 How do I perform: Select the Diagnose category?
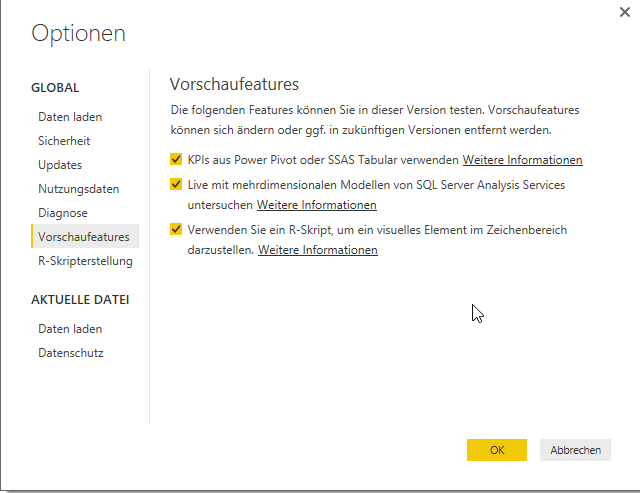pos(62,213)
